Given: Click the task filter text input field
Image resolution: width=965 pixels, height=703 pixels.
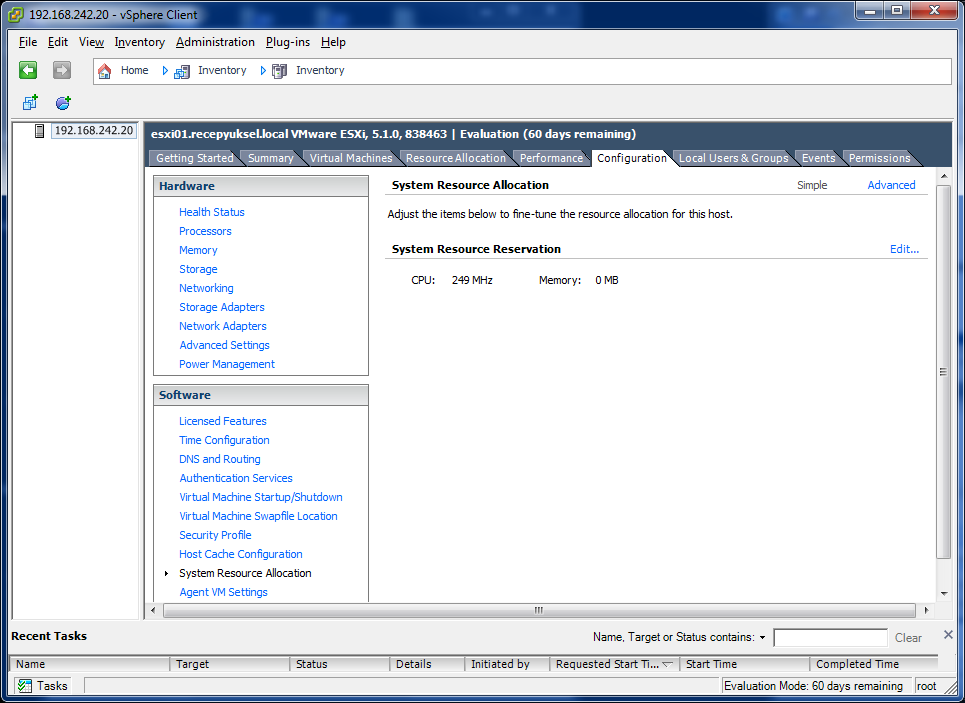Looking at the screenshot, I should (x=830, y=638).
